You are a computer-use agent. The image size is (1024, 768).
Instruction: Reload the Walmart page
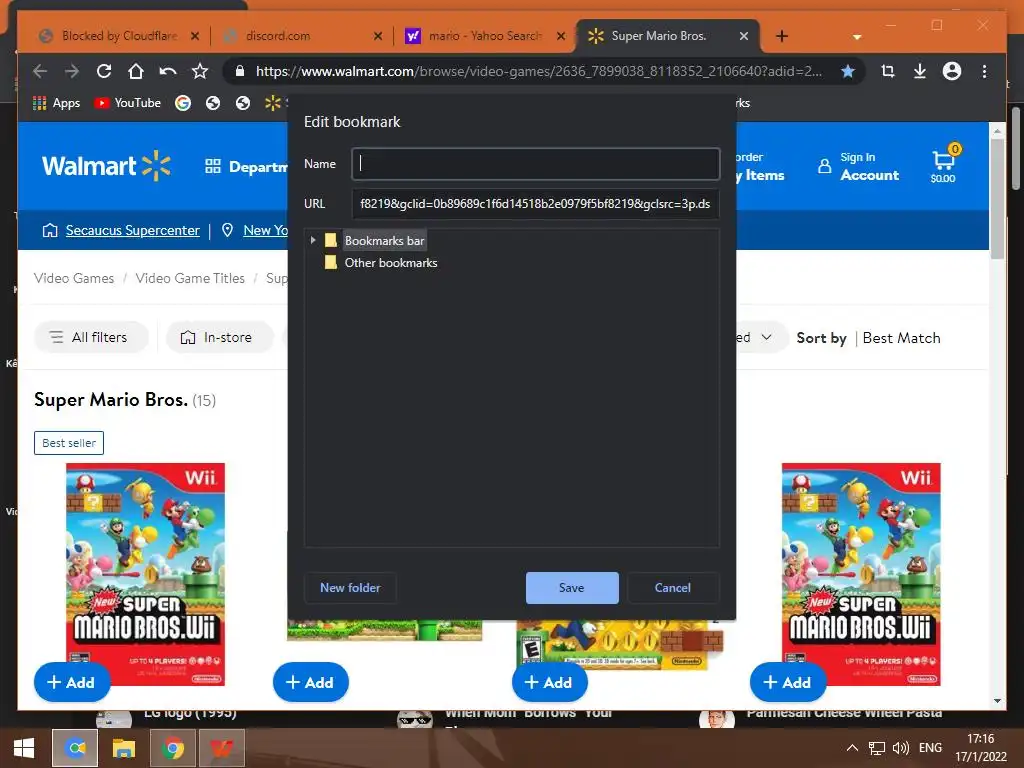pyautogui.click(x=104, y=71)
